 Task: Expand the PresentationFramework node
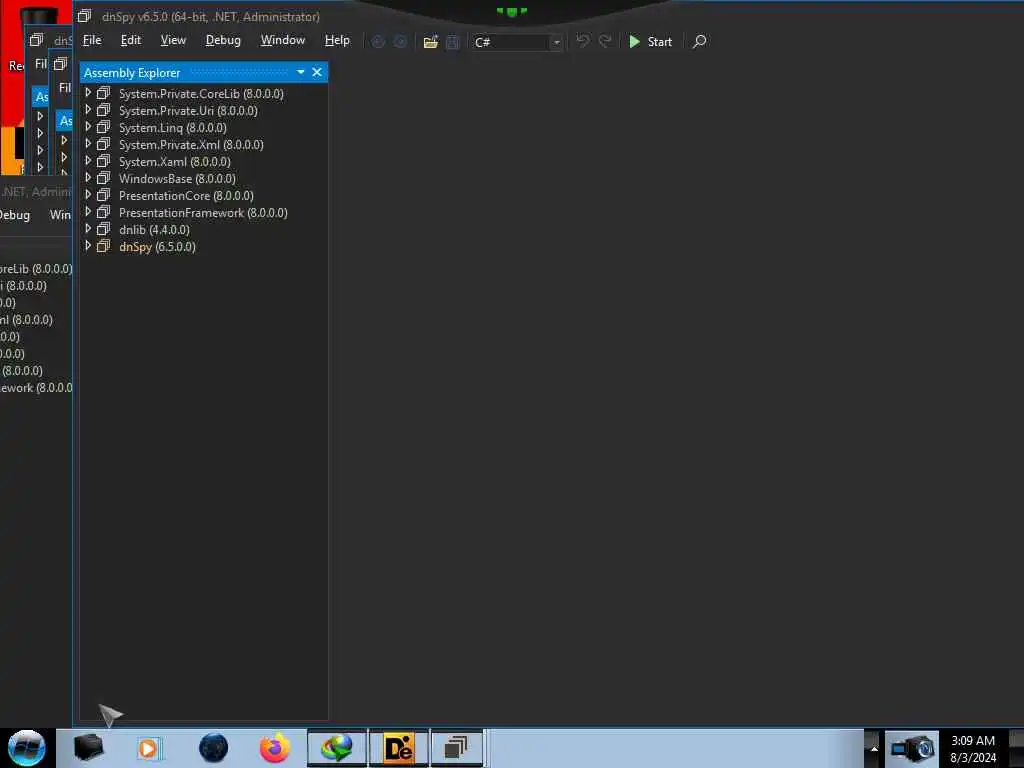point(88,212)
